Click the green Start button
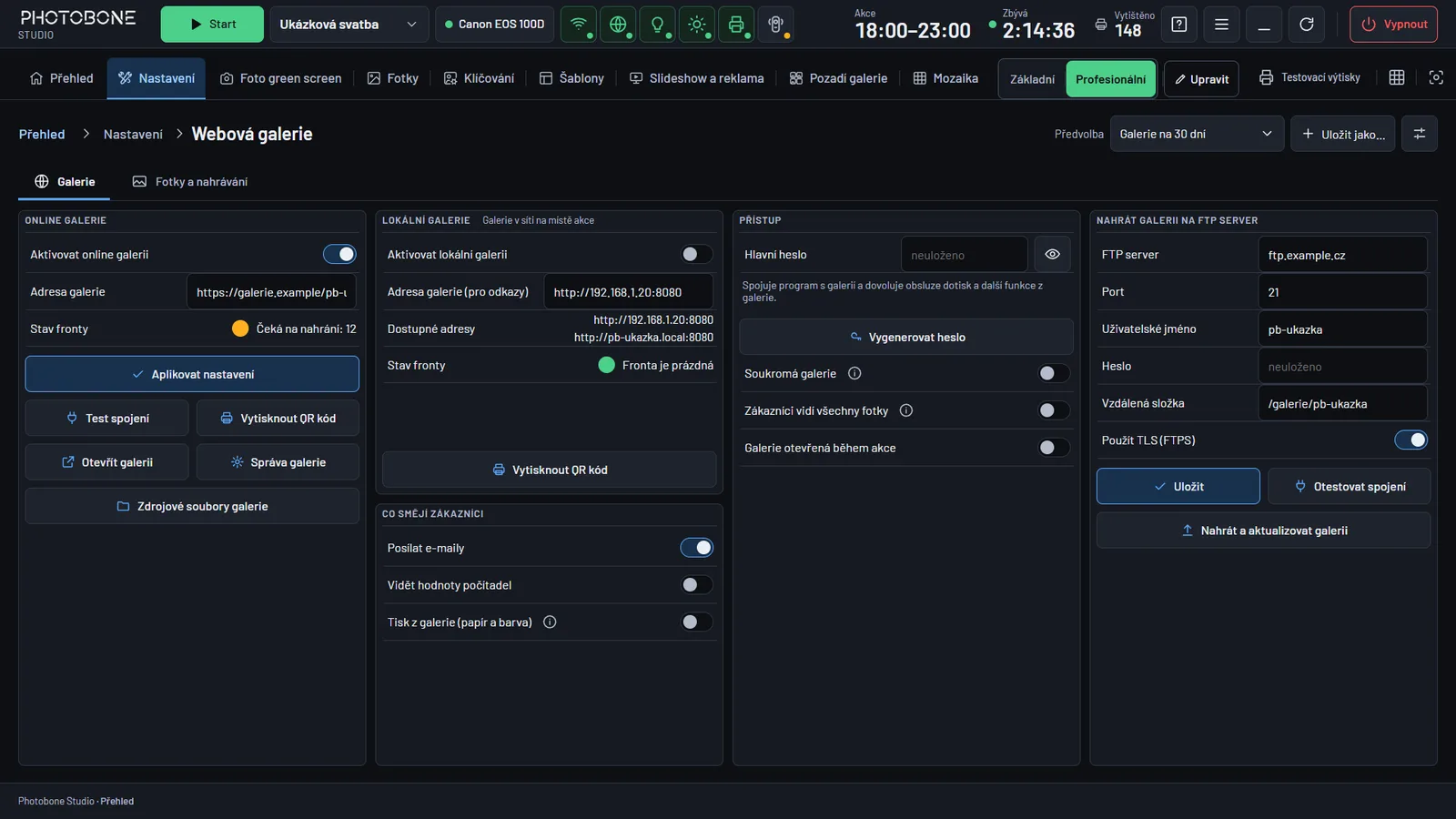 (212, 25)
